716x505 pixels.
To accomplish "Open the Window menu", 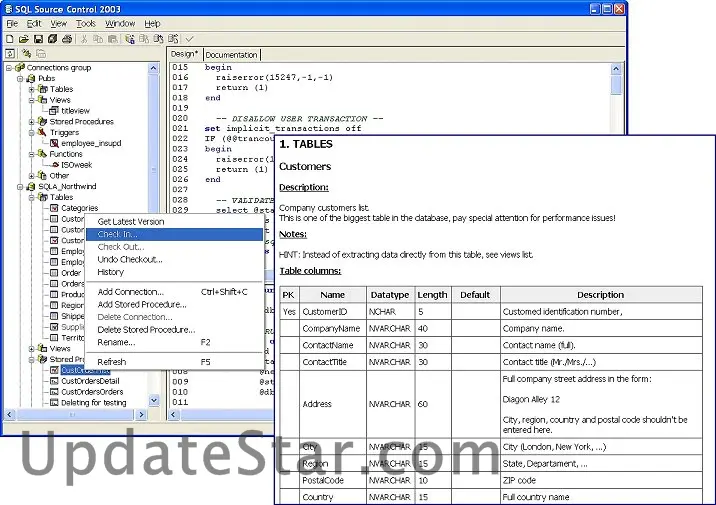I will coord(120,24).
